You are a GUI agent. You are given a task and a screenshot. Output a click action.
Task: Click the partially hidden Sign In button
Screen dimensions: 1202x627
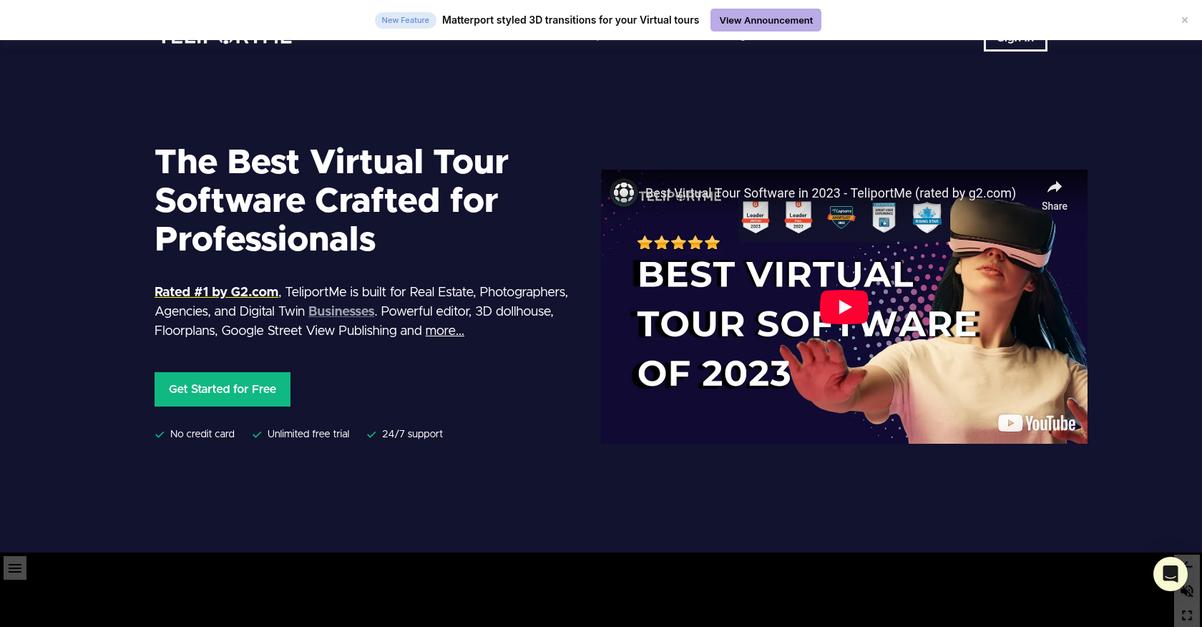pyautogui.click(x=1015, y=44)
